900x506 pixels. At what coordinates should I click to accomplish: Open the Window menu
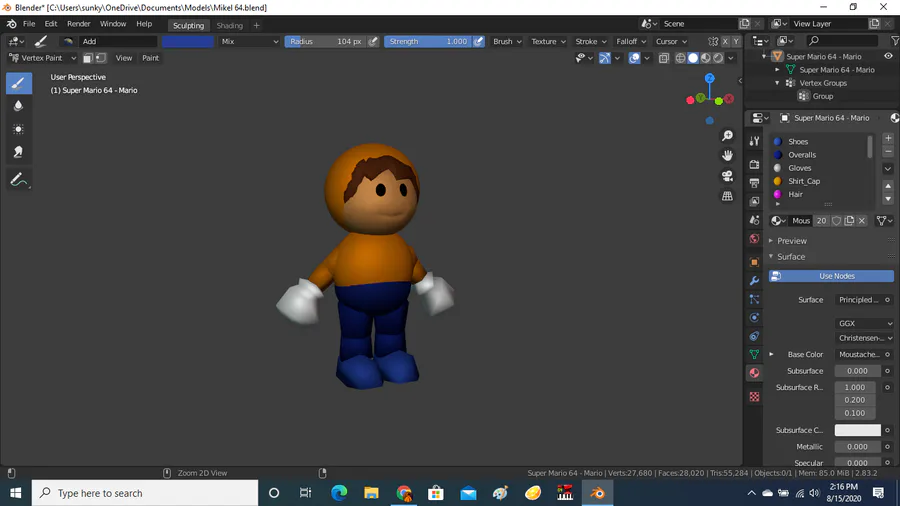coord(112,24)
